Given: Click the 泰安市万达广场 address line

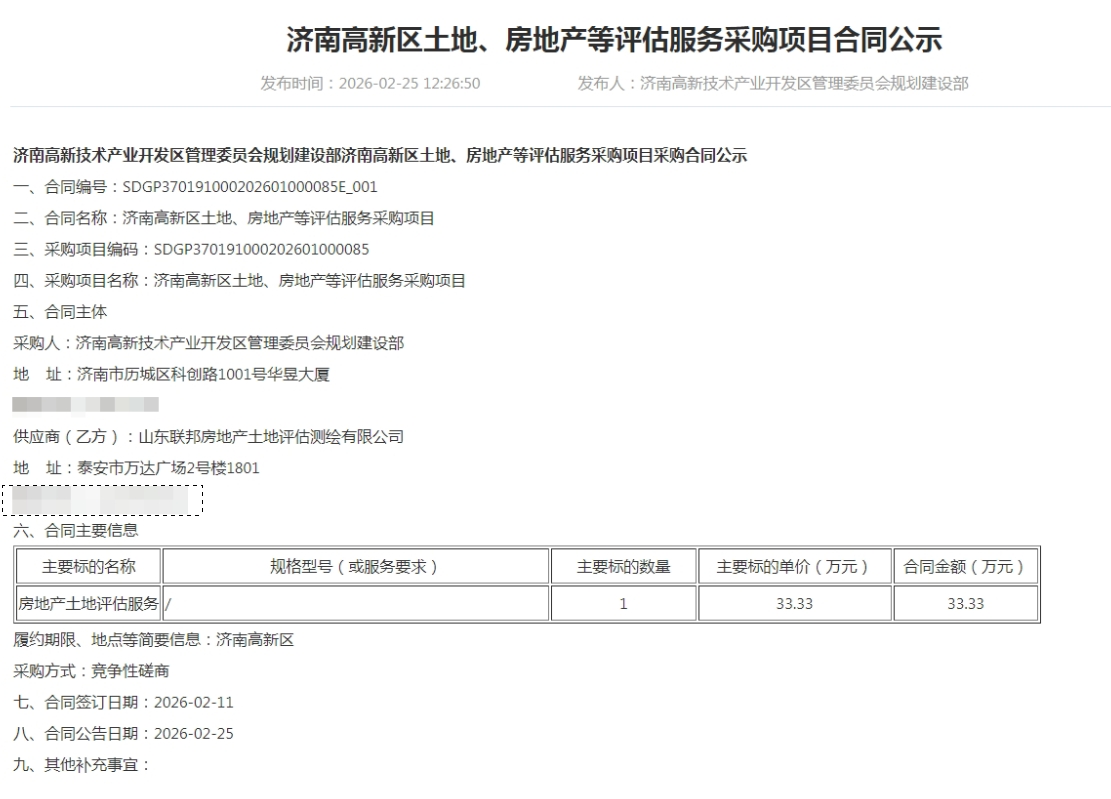Looking at the screenshot, I should (x=137, y=467).
